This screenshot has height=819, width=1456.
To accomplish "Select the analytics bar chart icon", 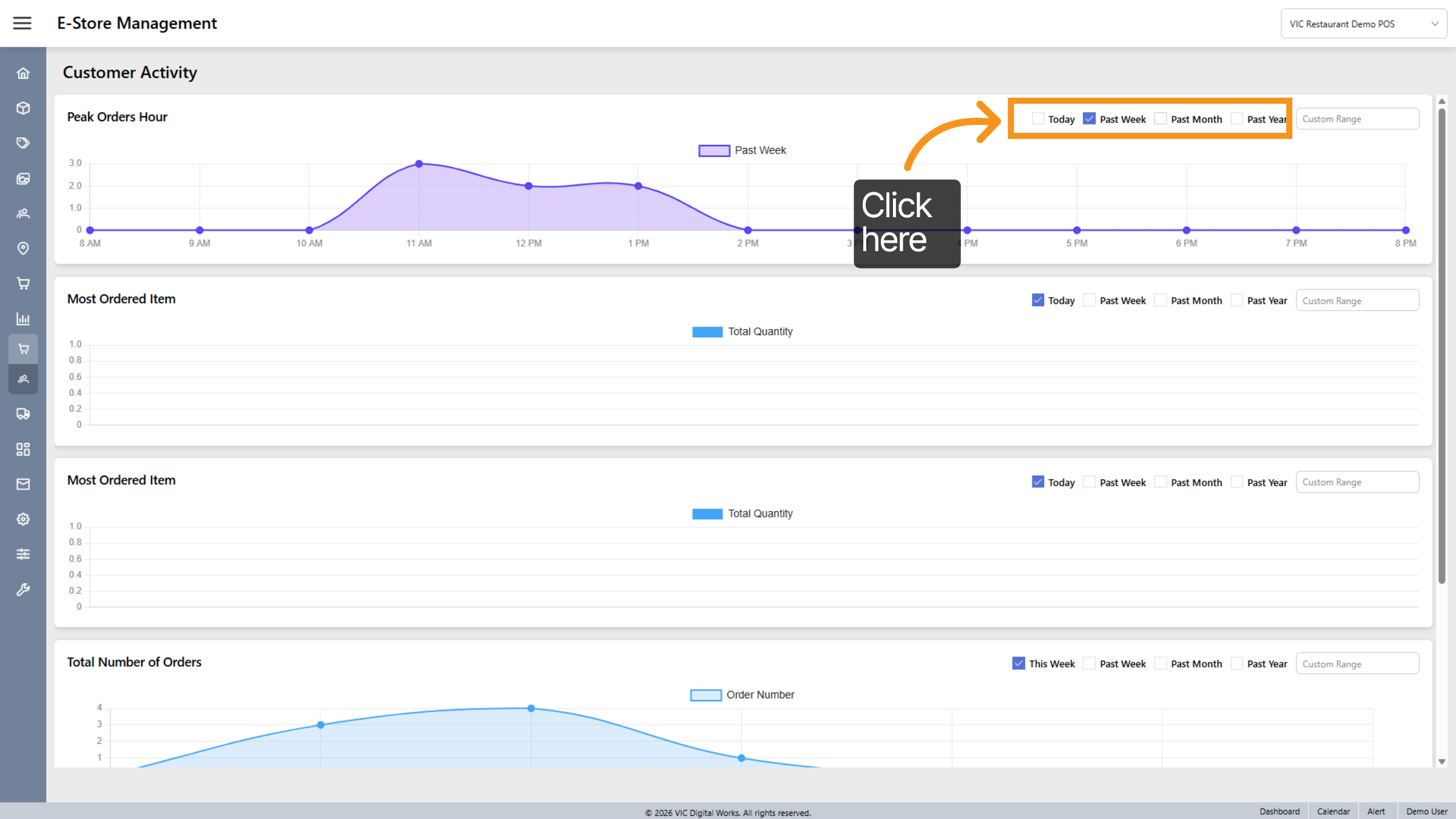I will [23, 318].
